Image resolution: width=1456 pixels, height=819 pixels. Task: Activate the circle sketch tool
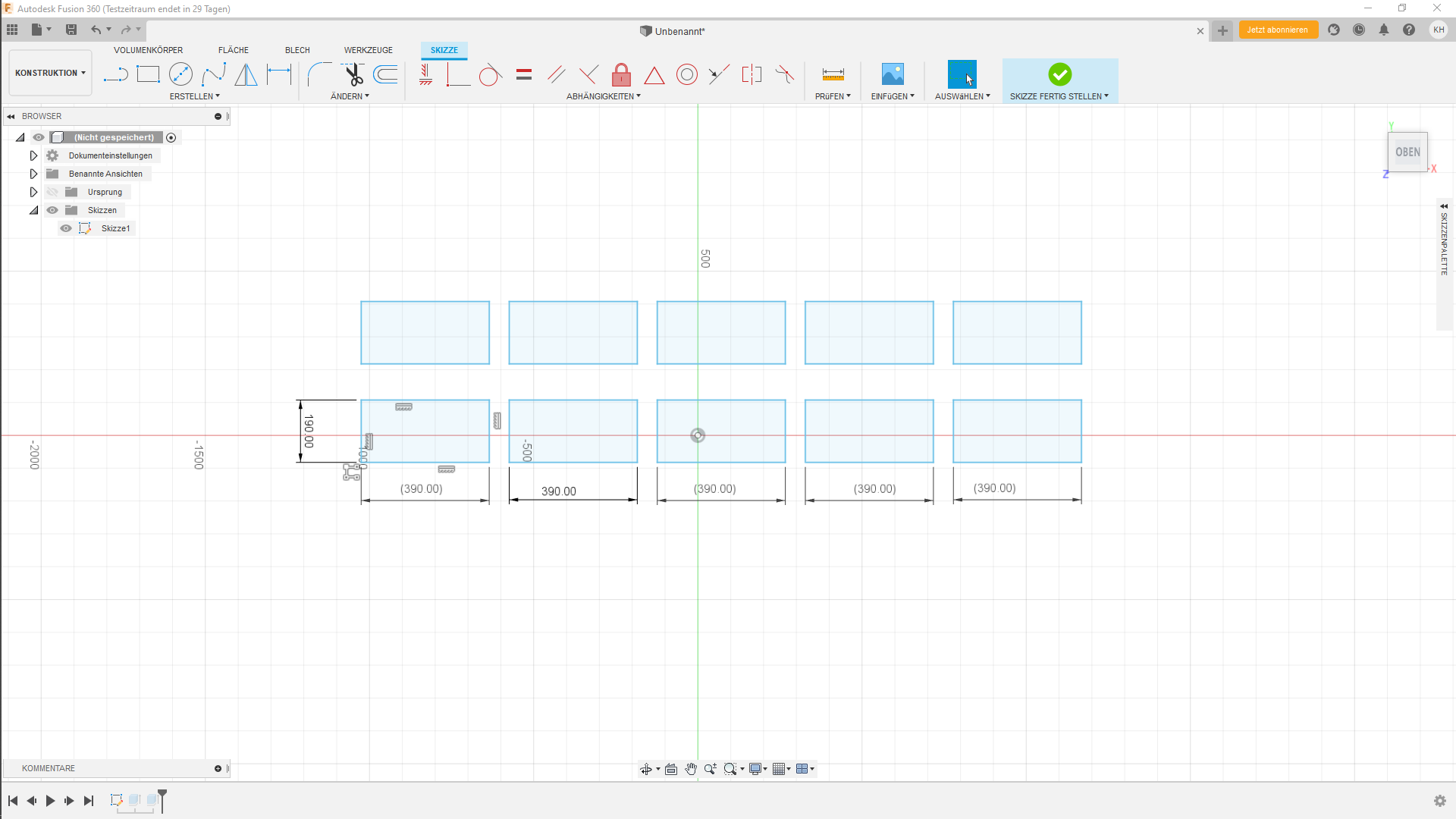(181, 74)
